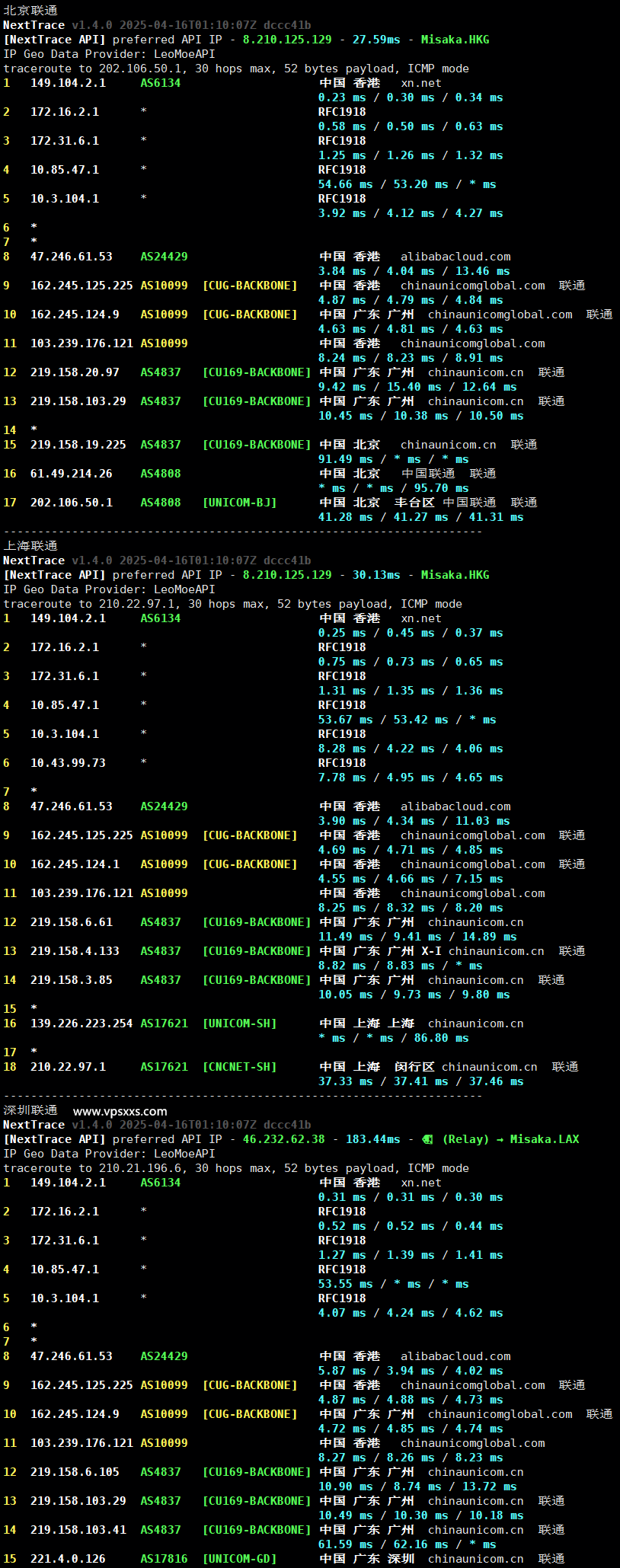Viewport: 620px width, 1568px height.
Task: Select hop IP "162.245.124.1"
Action: click(x=75, y=864)
